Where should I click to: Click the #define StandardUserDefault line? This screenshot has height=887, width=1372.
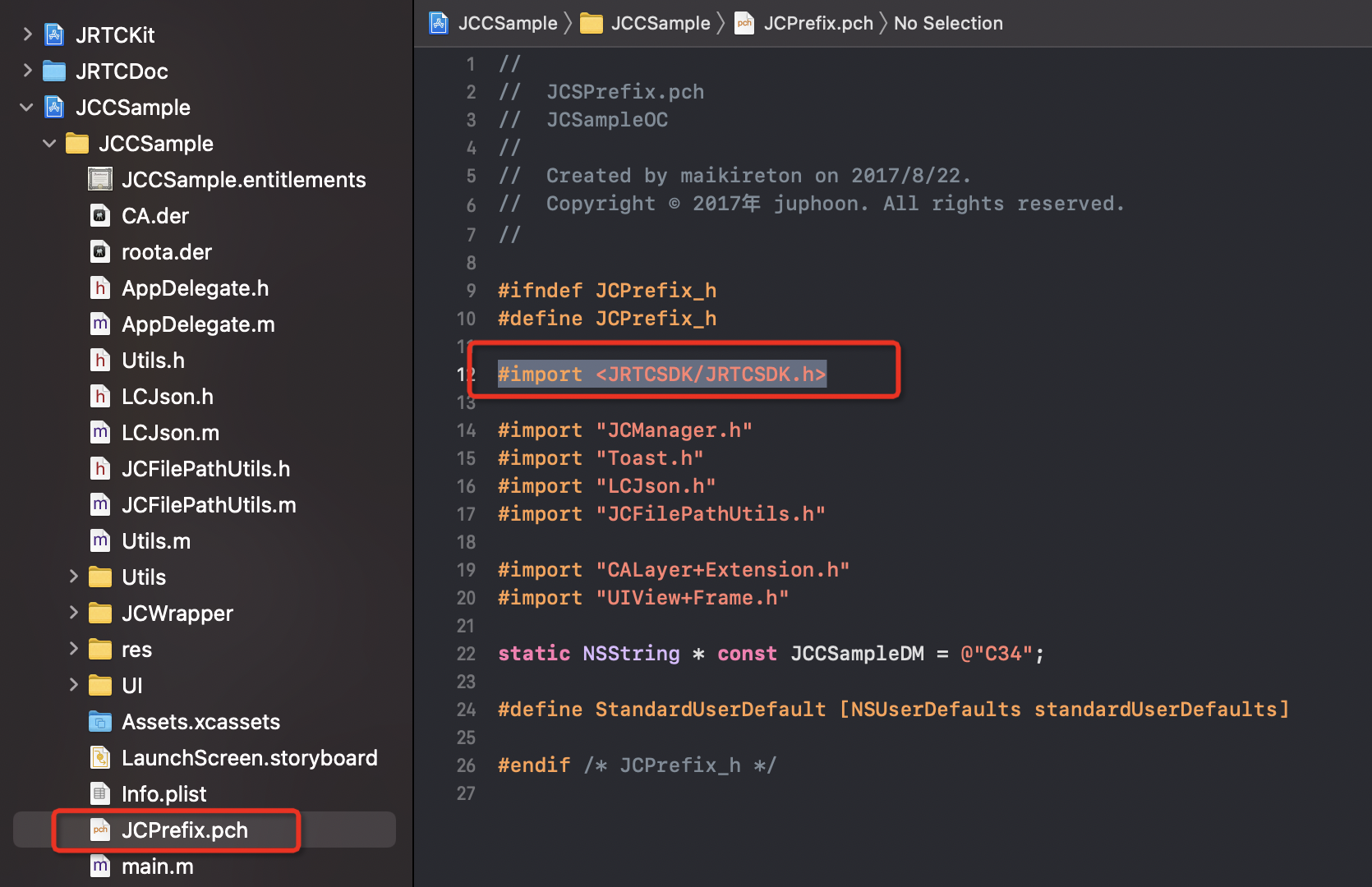pyautogui.click(x=894, y=710)
